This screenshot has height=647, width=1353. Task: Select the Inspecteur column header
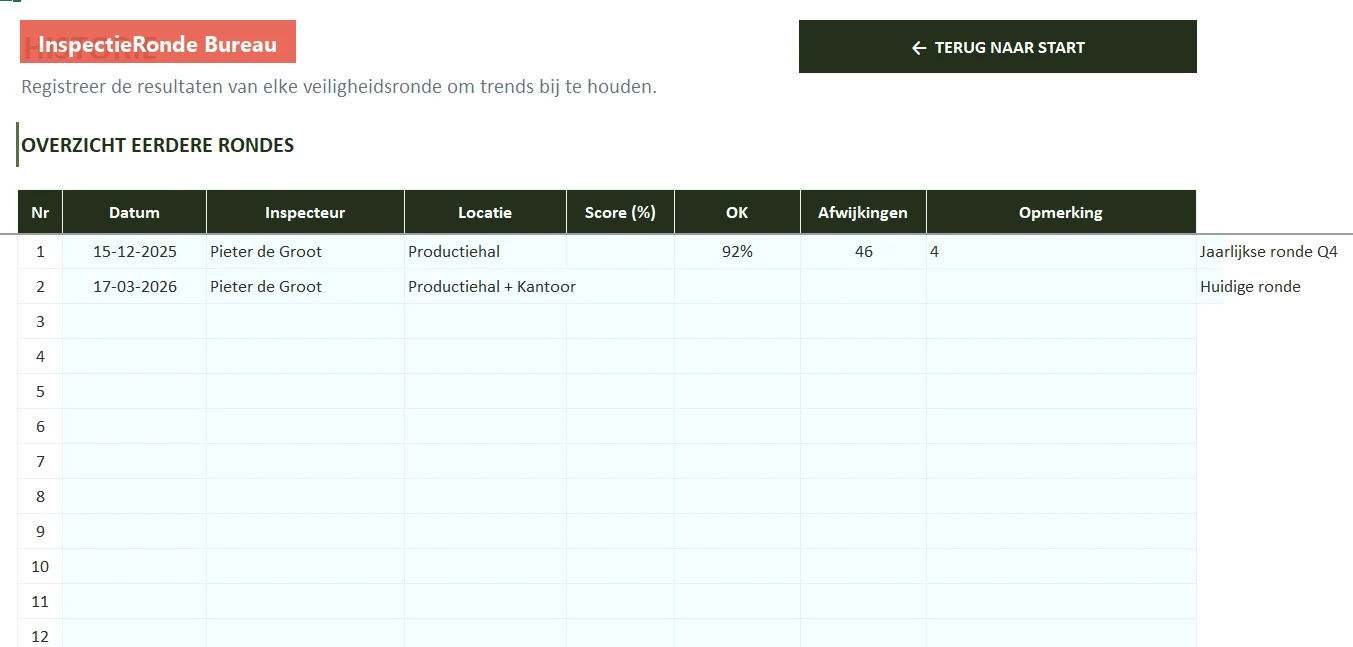305,212
